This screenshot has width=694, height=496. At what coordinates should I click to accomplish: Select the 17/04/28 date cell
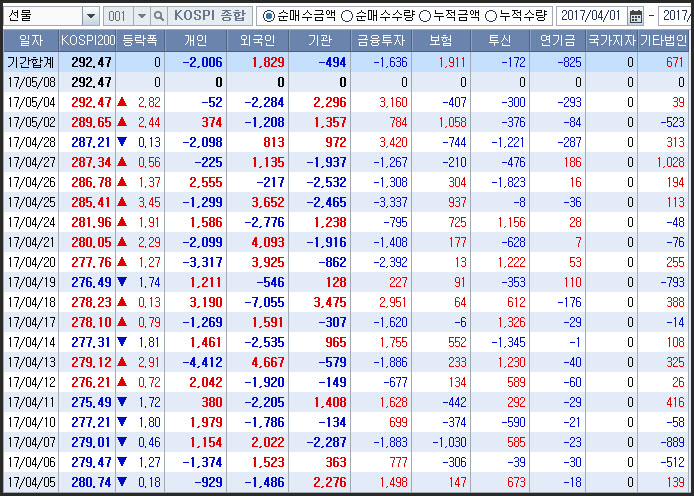[x=31, y=142]
